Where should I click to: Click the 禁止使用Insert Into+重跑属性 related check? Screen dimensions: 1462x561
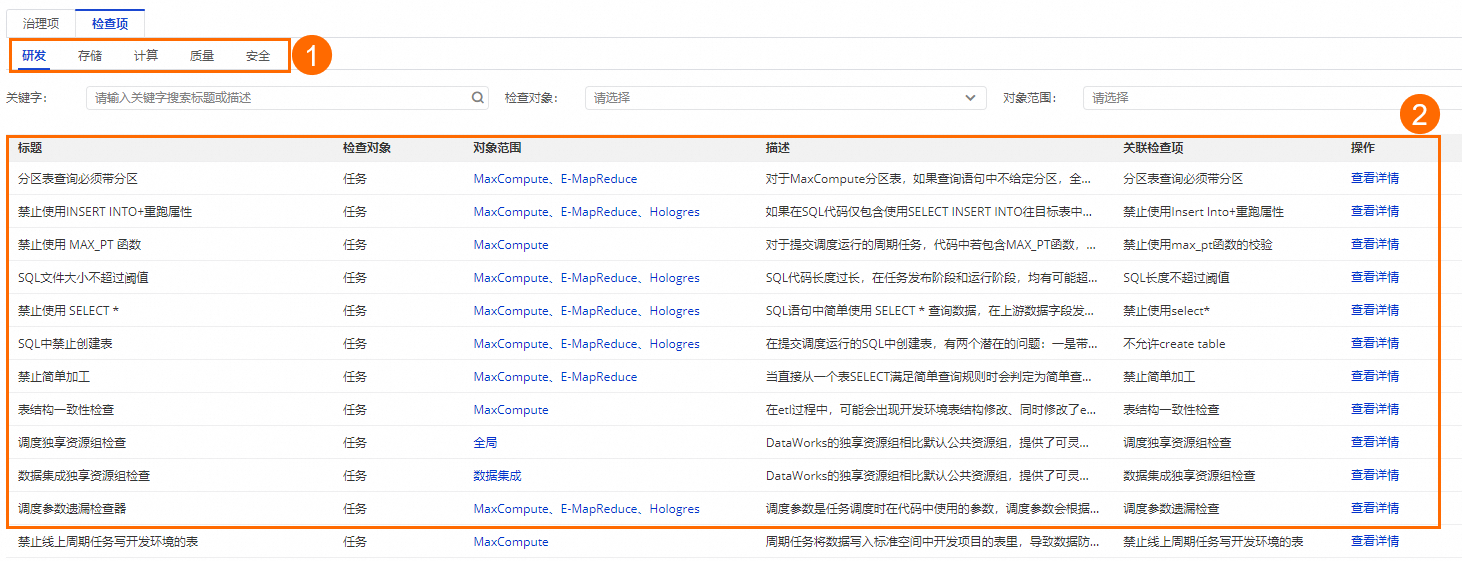1203,212
